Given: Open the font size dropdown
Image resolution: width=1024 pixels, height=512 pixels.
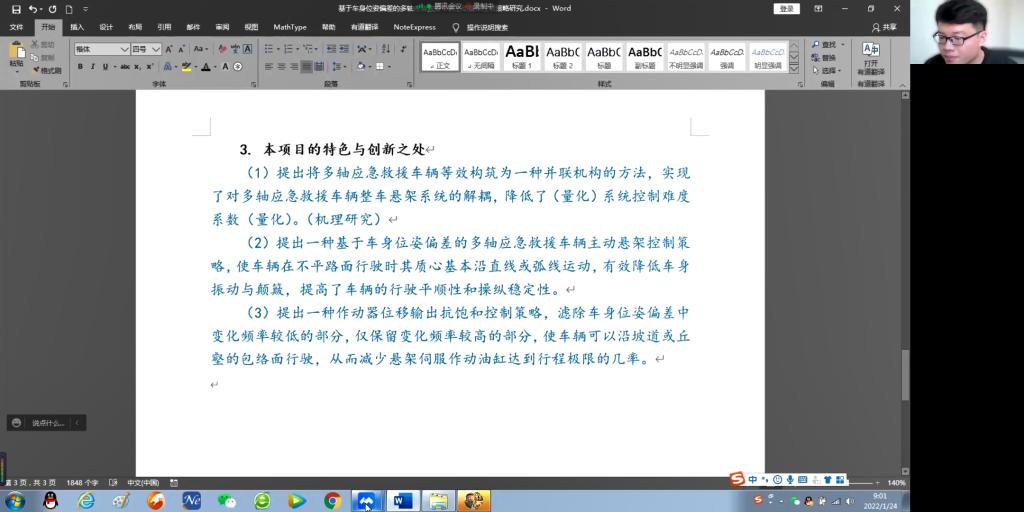Looking at the screenshot, I should [x=156, y=49].
